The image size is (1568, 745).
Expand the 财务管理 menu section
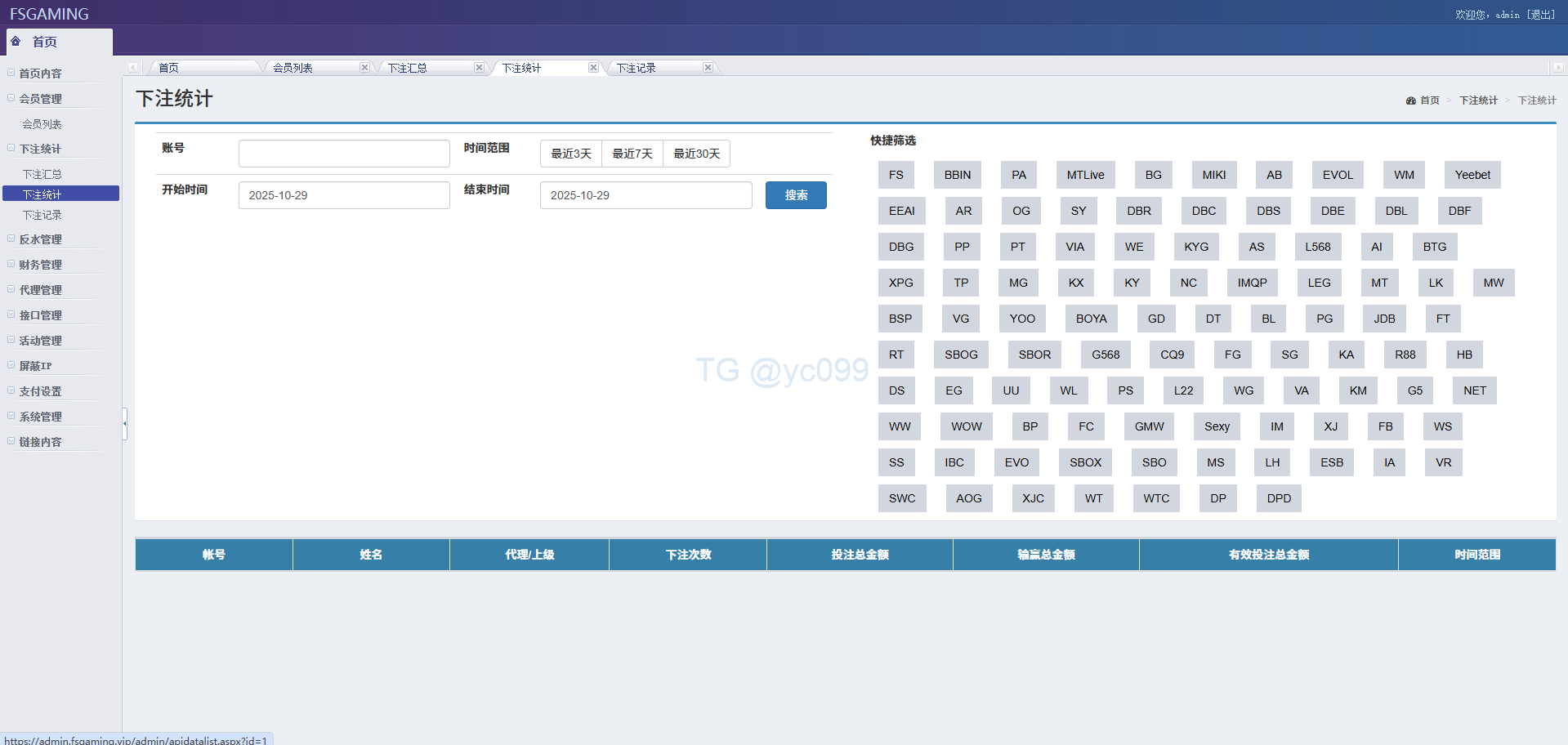[x=40, y=265]
